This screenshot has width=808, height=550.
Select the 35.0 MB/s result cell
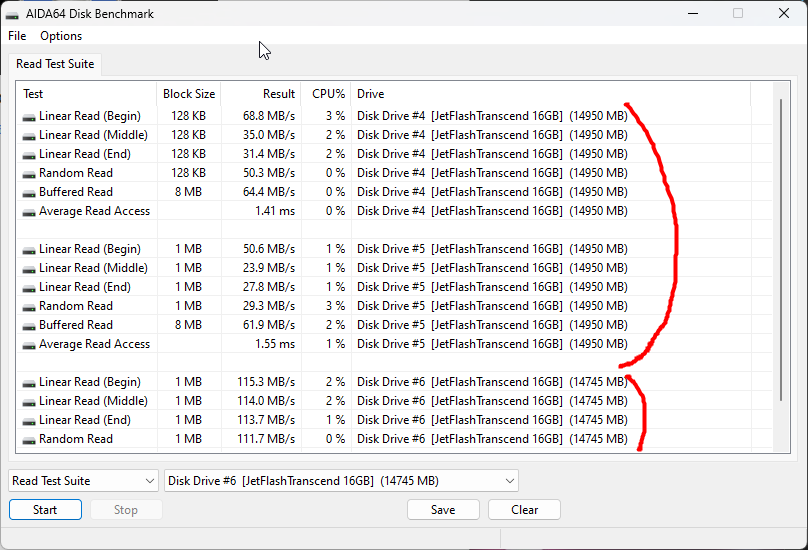pyautogui.click(x=268, y=135)
